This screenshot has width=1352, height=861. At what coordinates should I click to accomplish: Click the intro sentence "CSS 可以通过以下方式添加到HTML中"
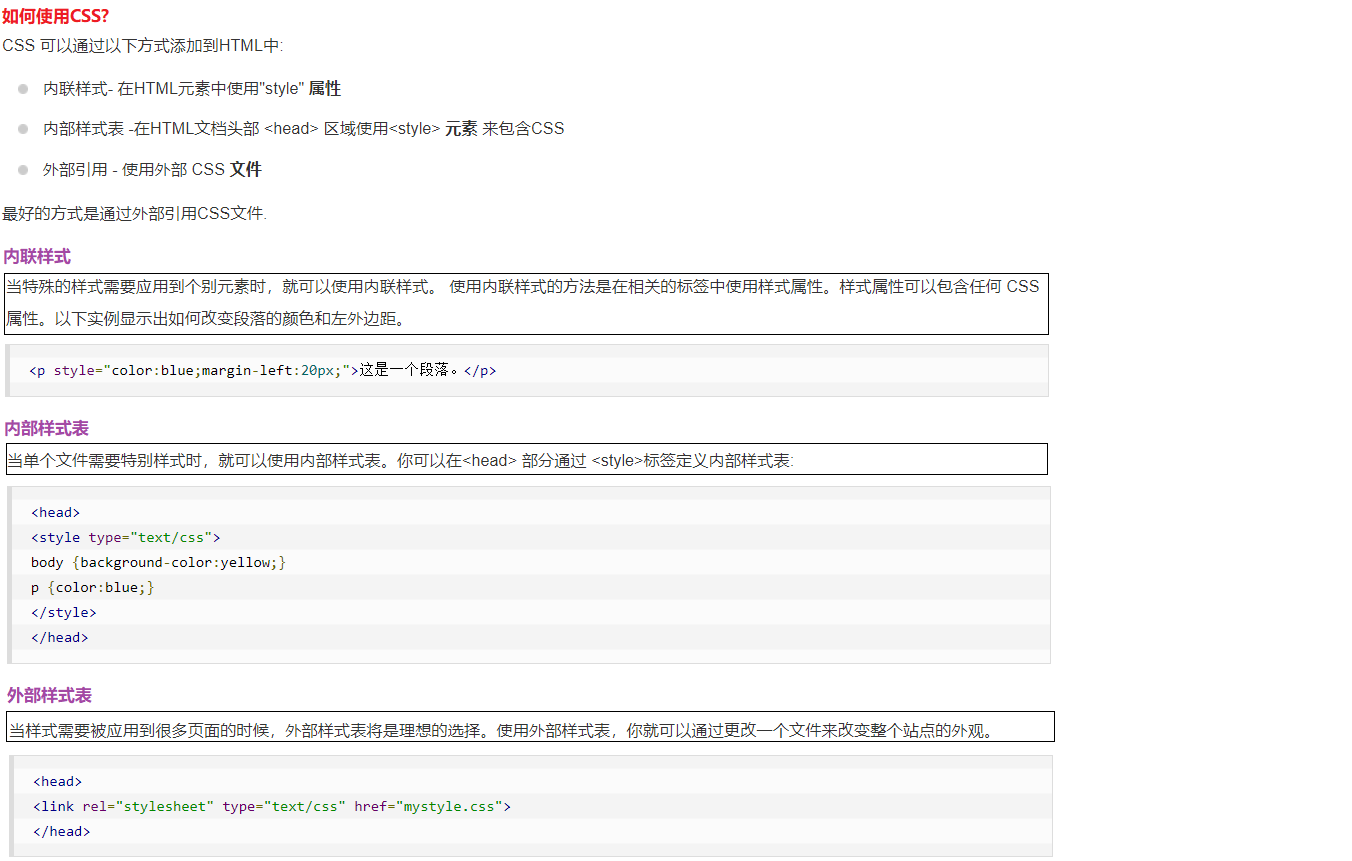(142, 46)
